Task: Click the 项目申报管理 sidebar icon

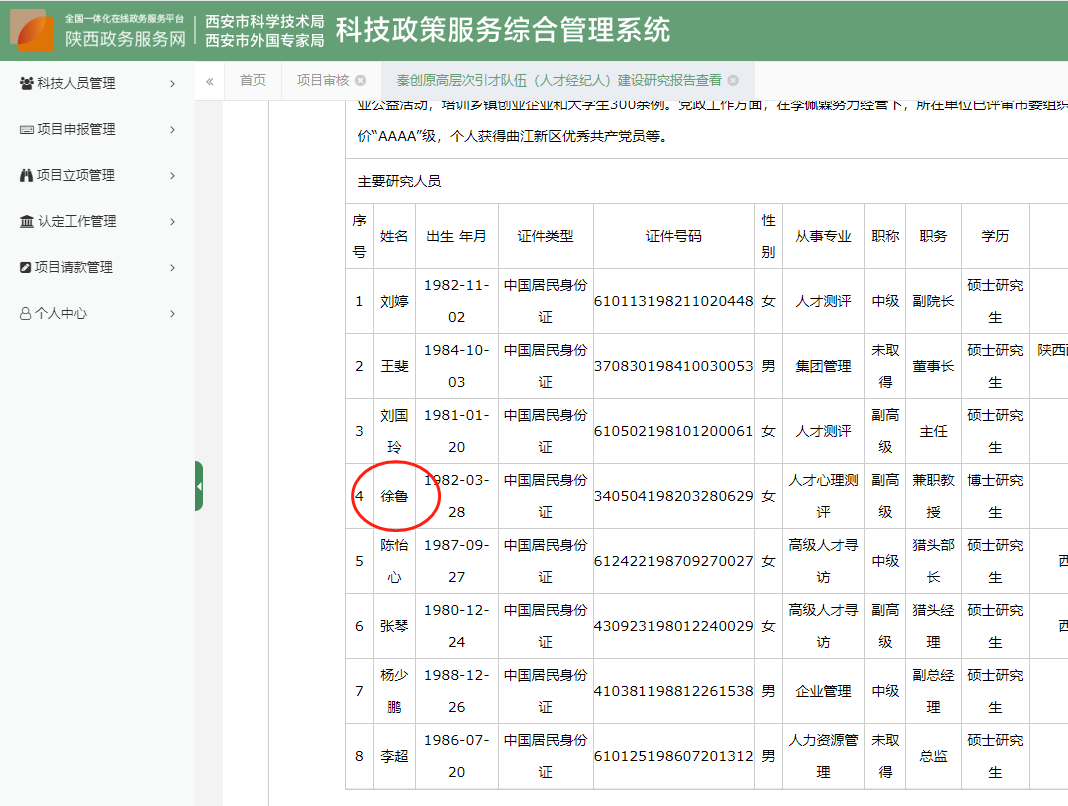Action: [x=25, y=129]
